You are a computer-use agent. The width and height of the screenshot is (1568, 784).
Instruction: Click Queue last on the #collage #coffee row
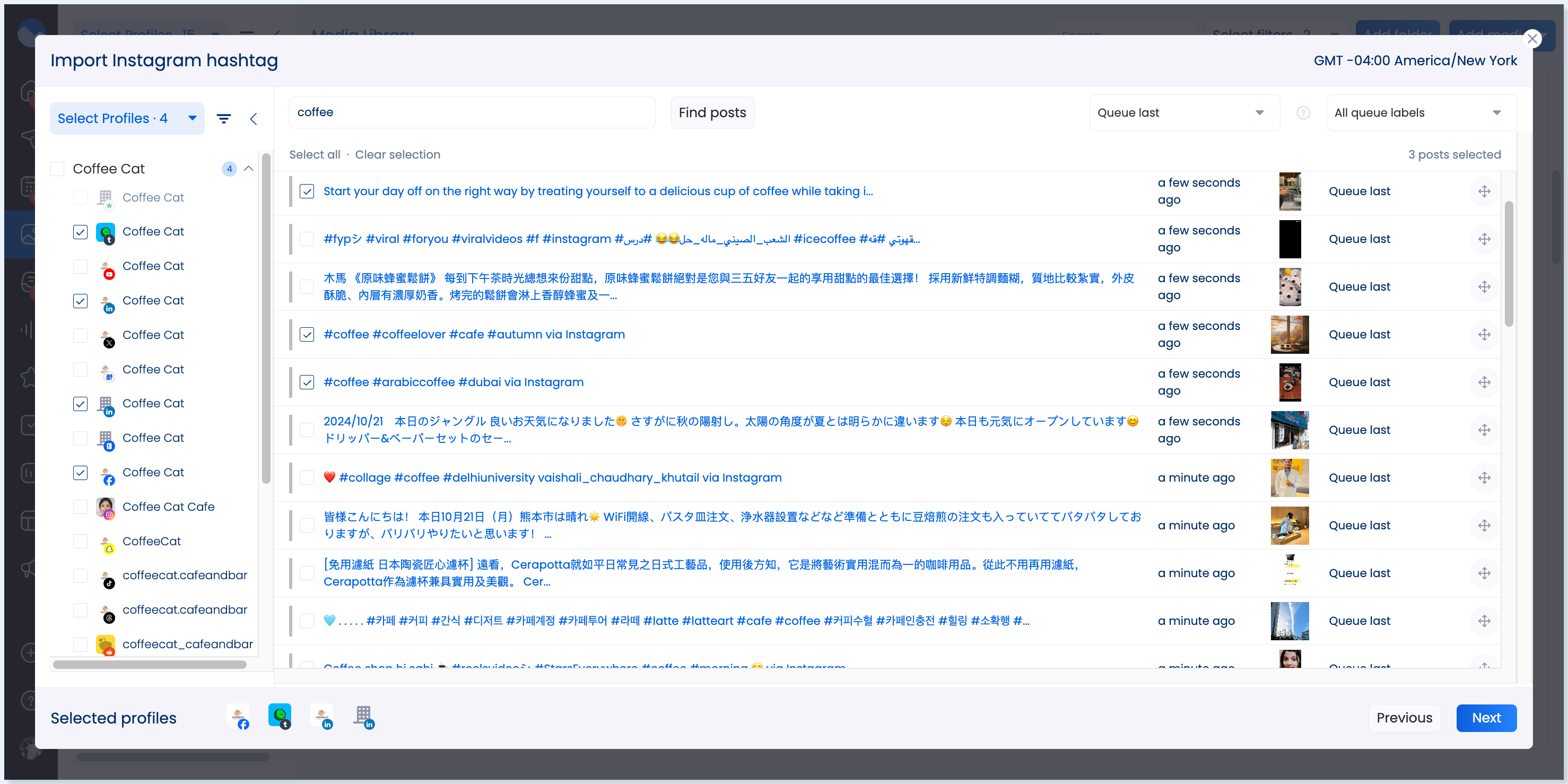click(x=1359, y=478)
